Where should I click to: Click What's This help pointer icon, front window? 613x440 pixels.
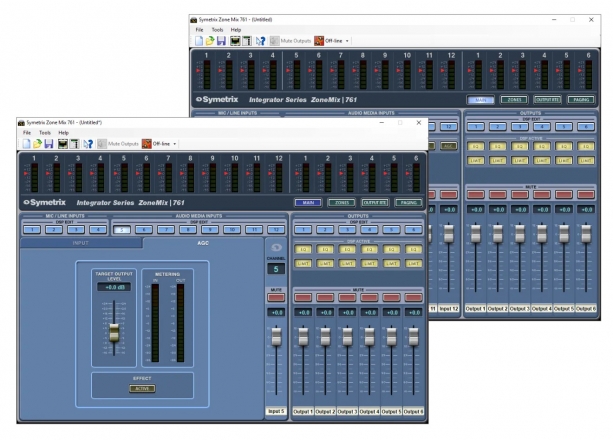click(x=88, y=144)
